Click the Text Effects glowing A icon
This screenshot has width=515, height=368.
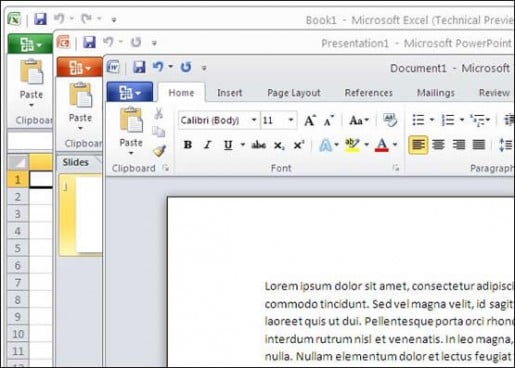(x=326, y=145)
